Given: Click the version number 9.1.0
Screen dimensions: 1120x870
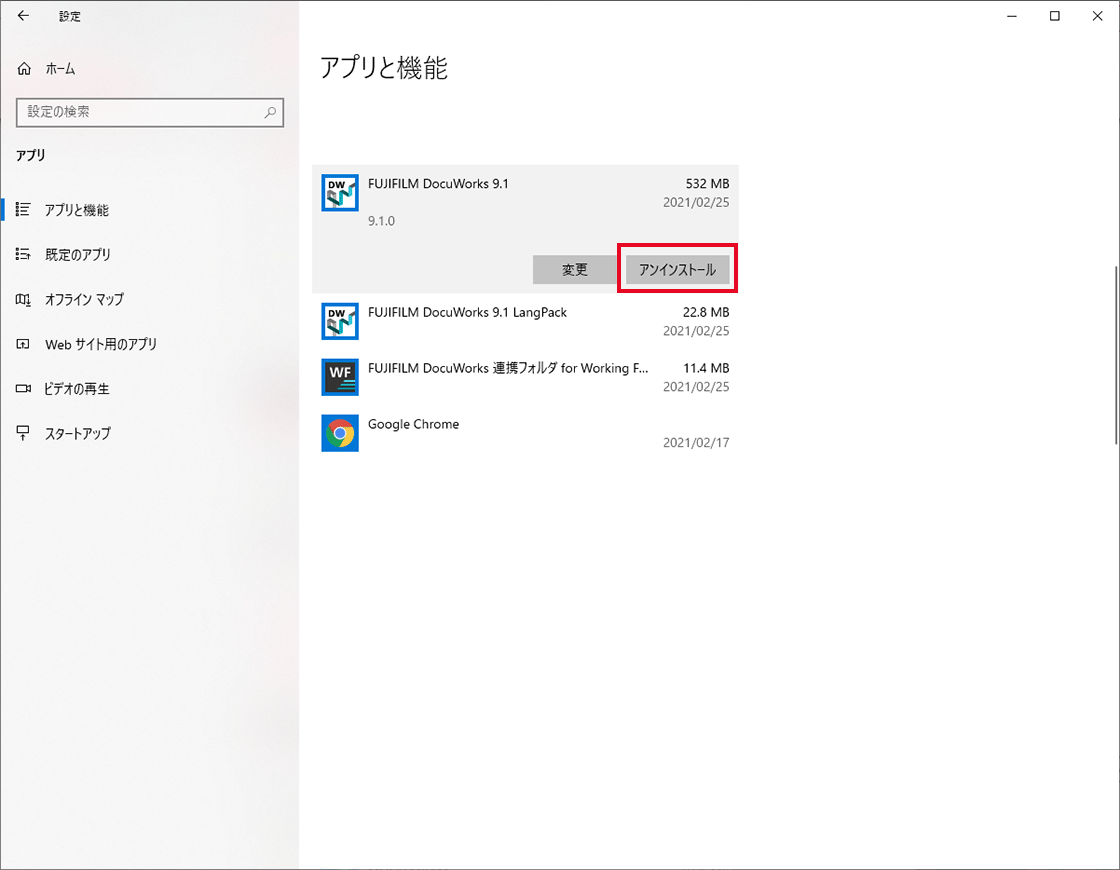Looking at the screenshot, I should (381, 221).
